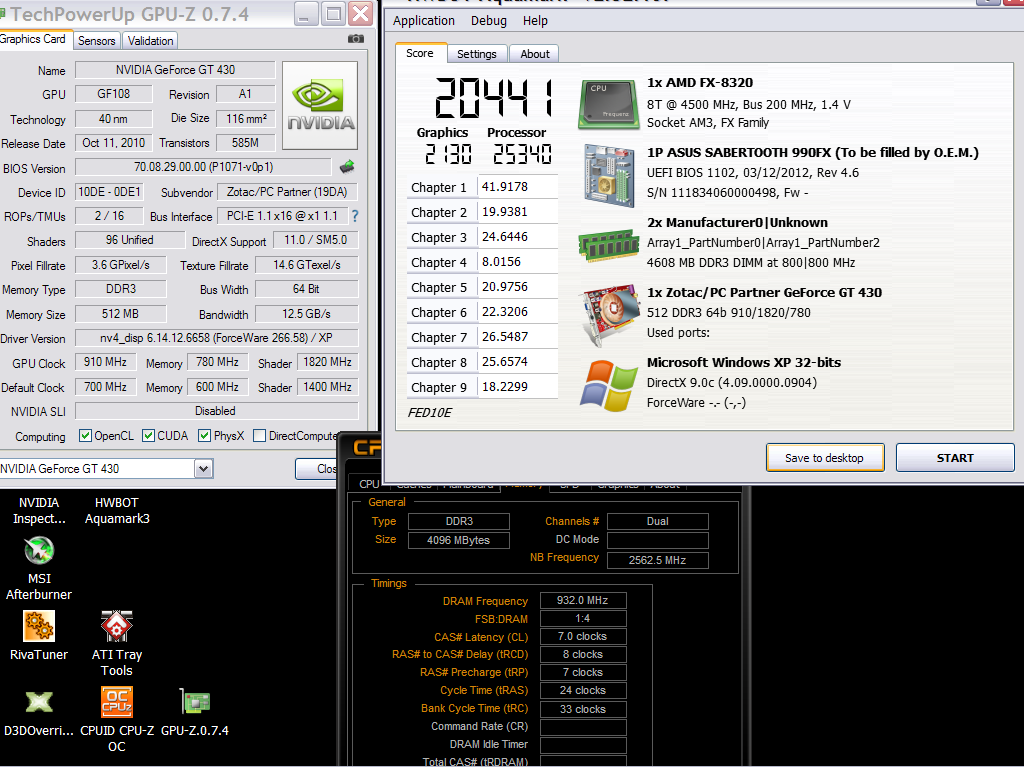Open the Help menu
The height and width of the screenshot is (768, 1024).
pyautogui.click(x=535, y=21)
